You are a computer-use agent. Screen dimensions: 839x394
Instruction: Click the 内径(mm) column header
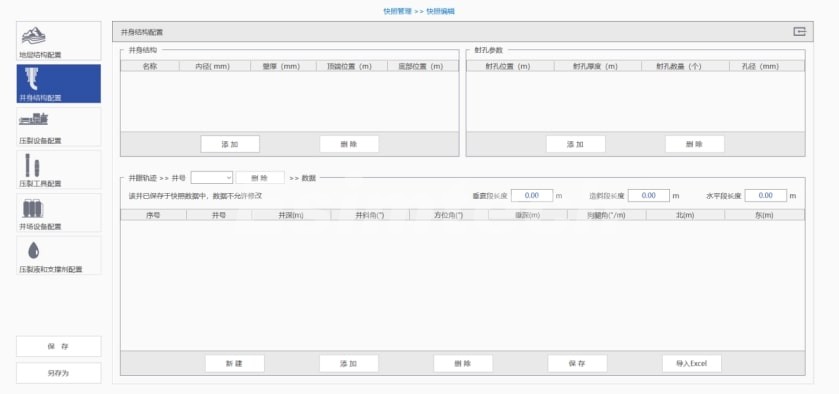tap(215, 66)
